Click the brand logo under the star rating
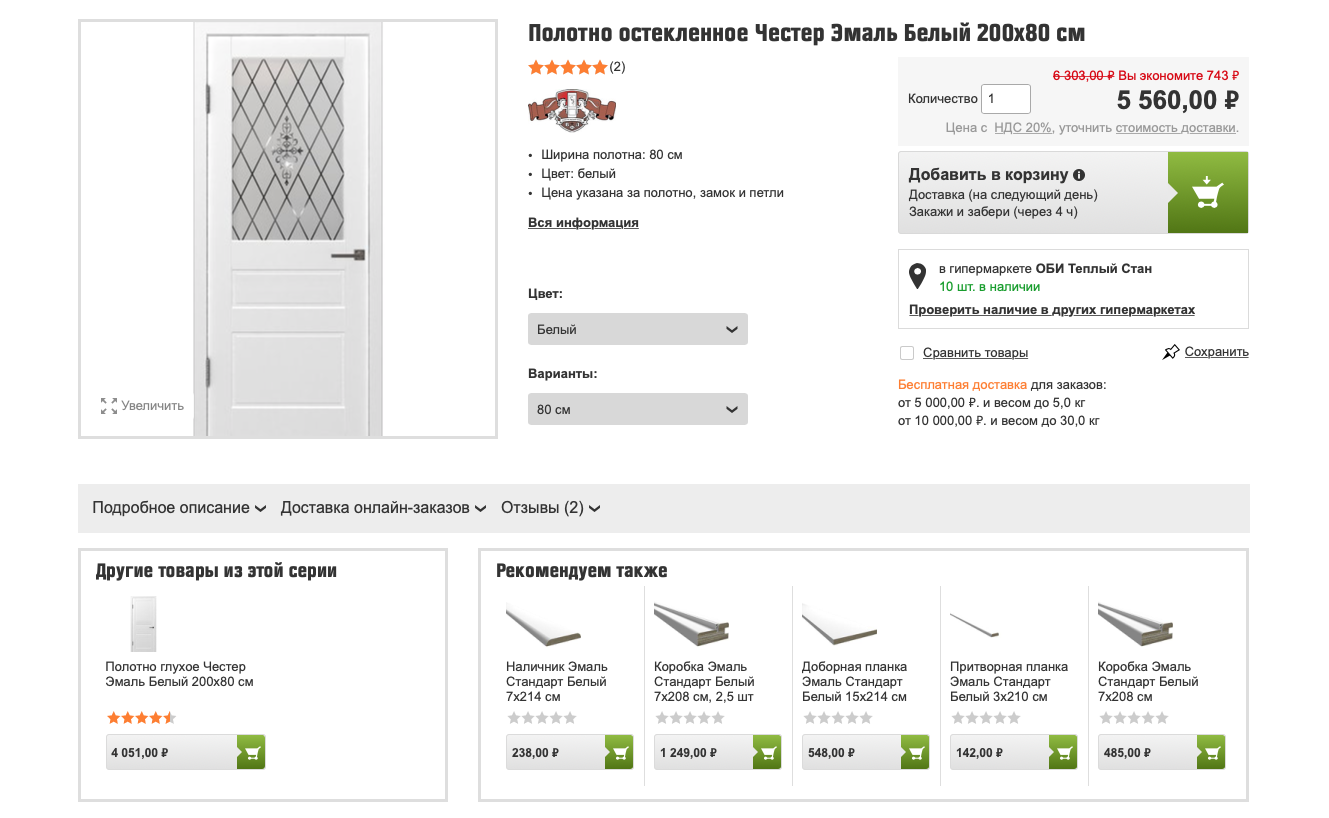 [572, 109]
